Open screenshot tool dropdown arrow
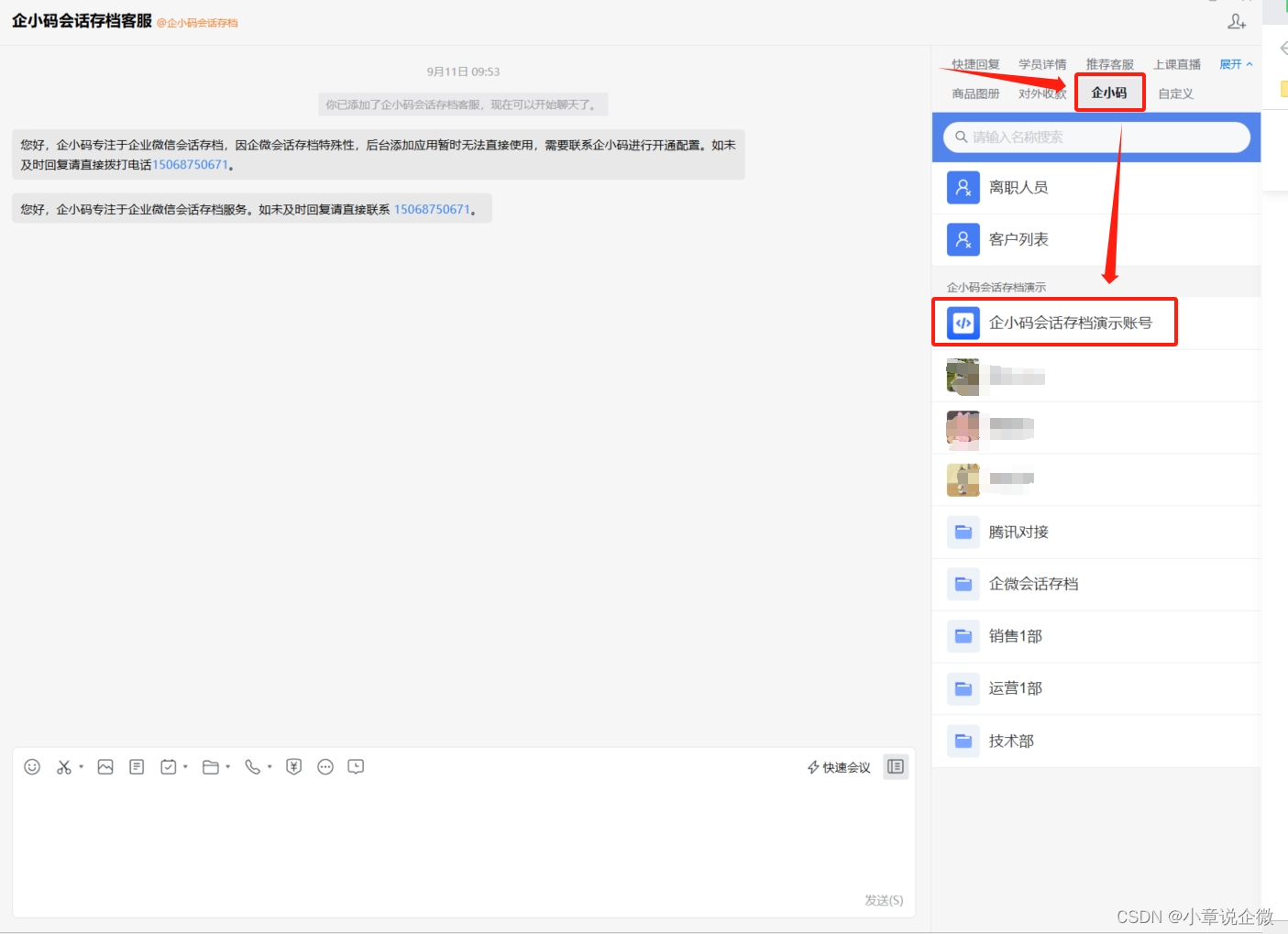 pyautogui.click(x=82, y=767)
